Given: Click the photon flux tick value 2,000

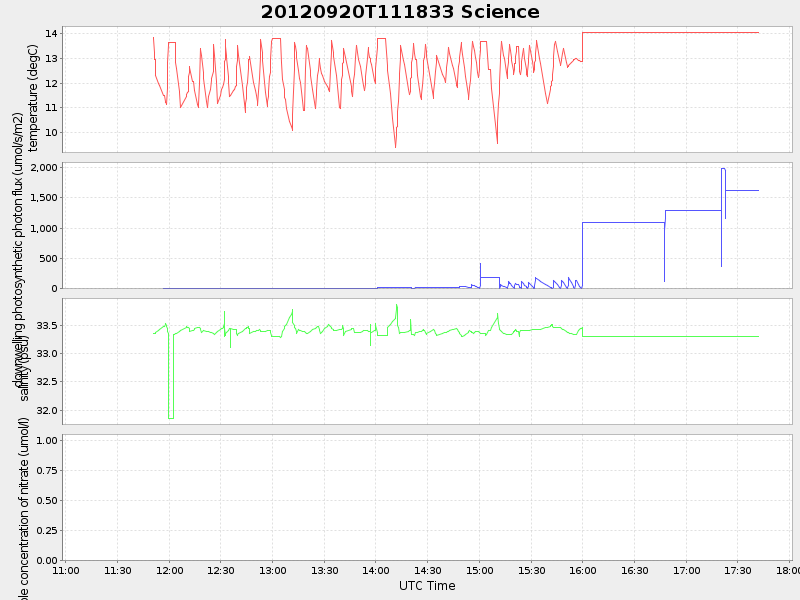Looking at the screenshot, I should (x=44, y=168).
